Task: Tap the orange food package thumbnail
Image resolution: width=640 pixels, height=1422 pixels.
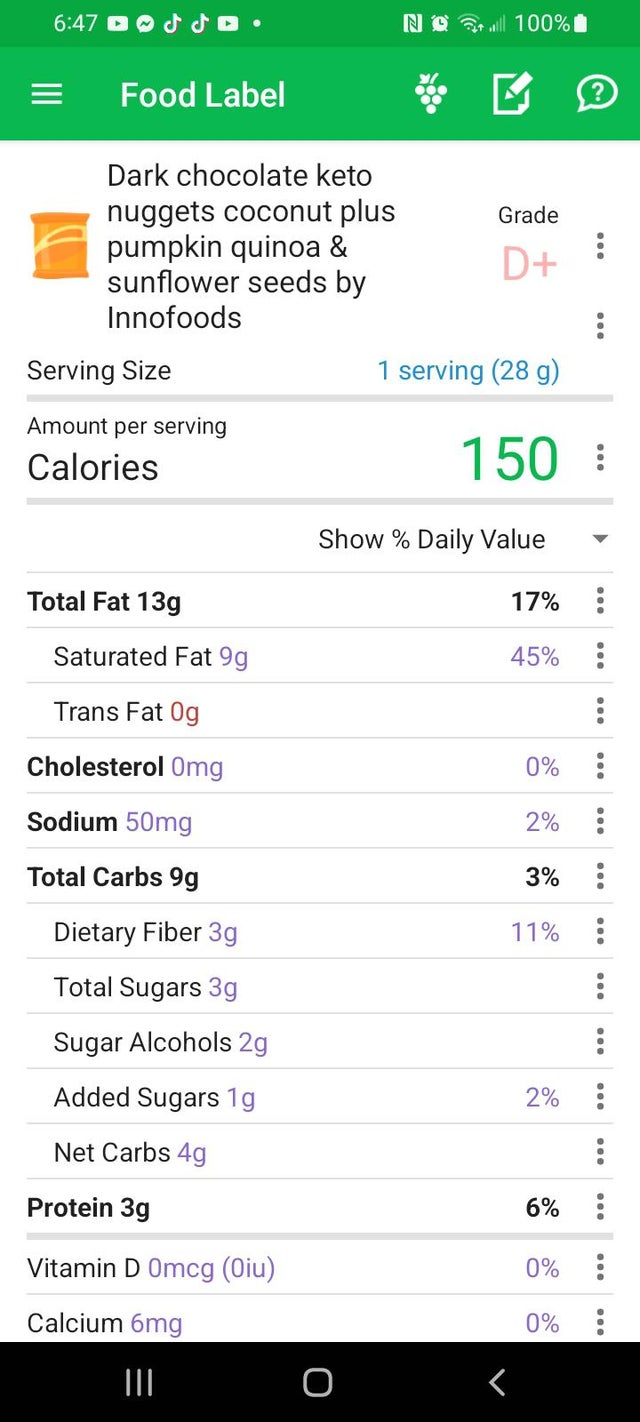Action: click(60, 245)
